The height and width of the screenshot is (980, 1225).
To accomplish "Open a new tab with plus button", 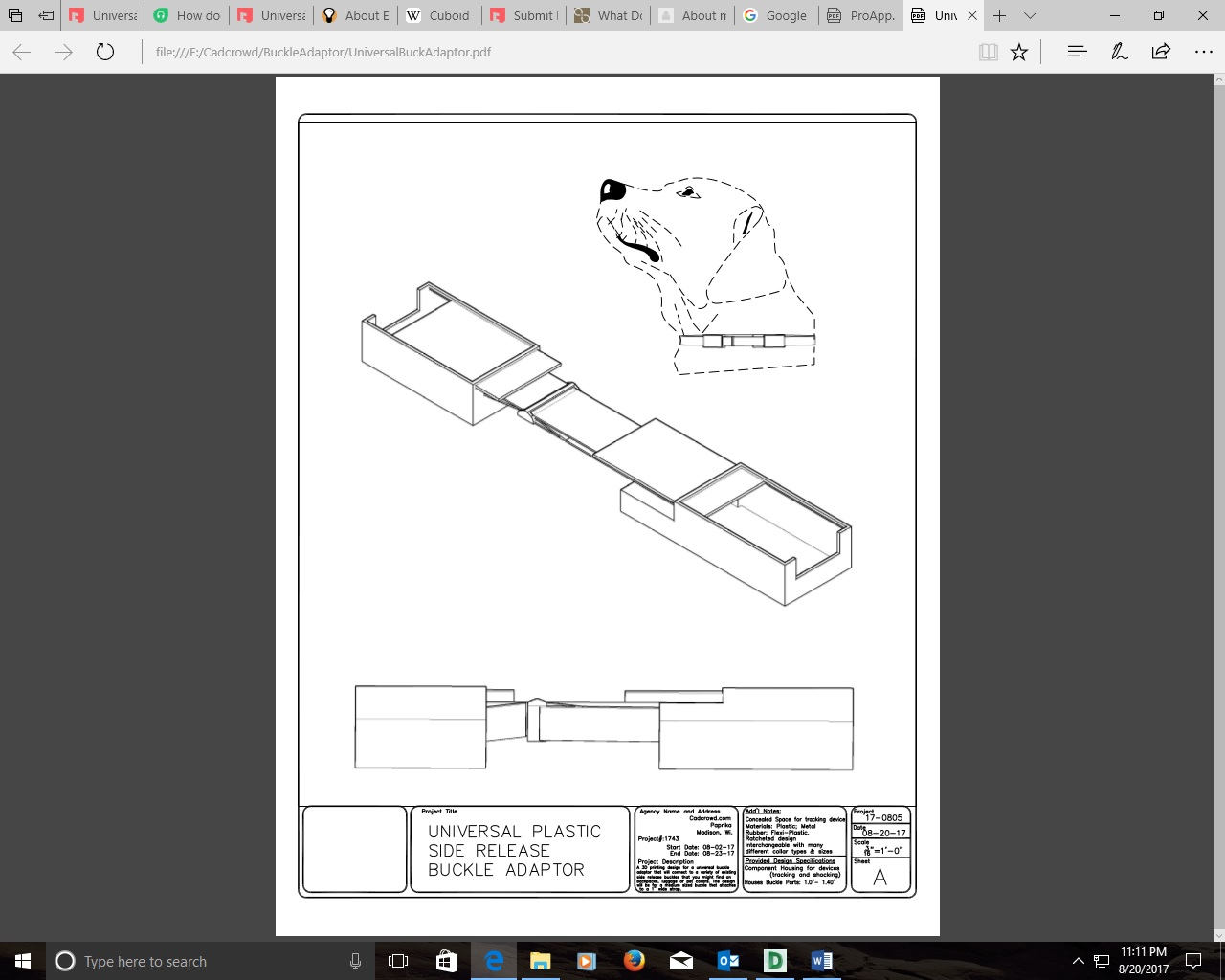I will [x=999, y=15].
